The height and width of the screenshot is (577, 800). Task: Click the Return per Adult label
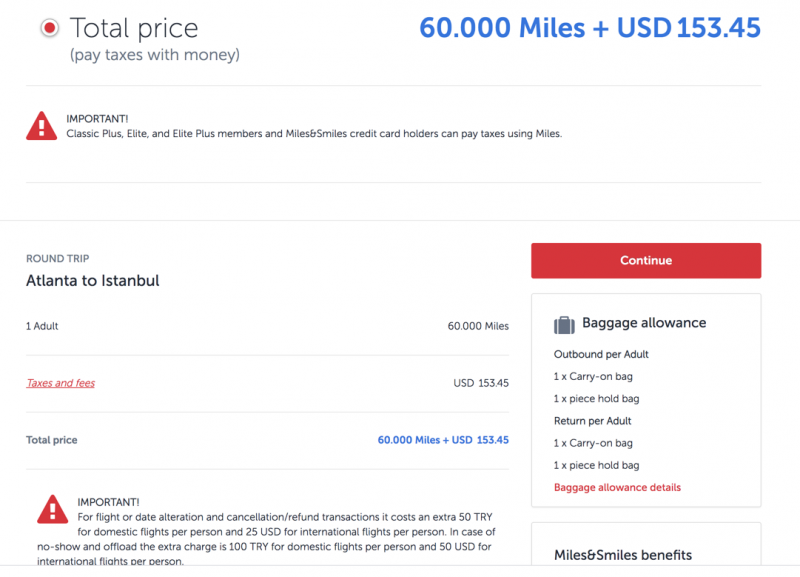pos(592,421)
